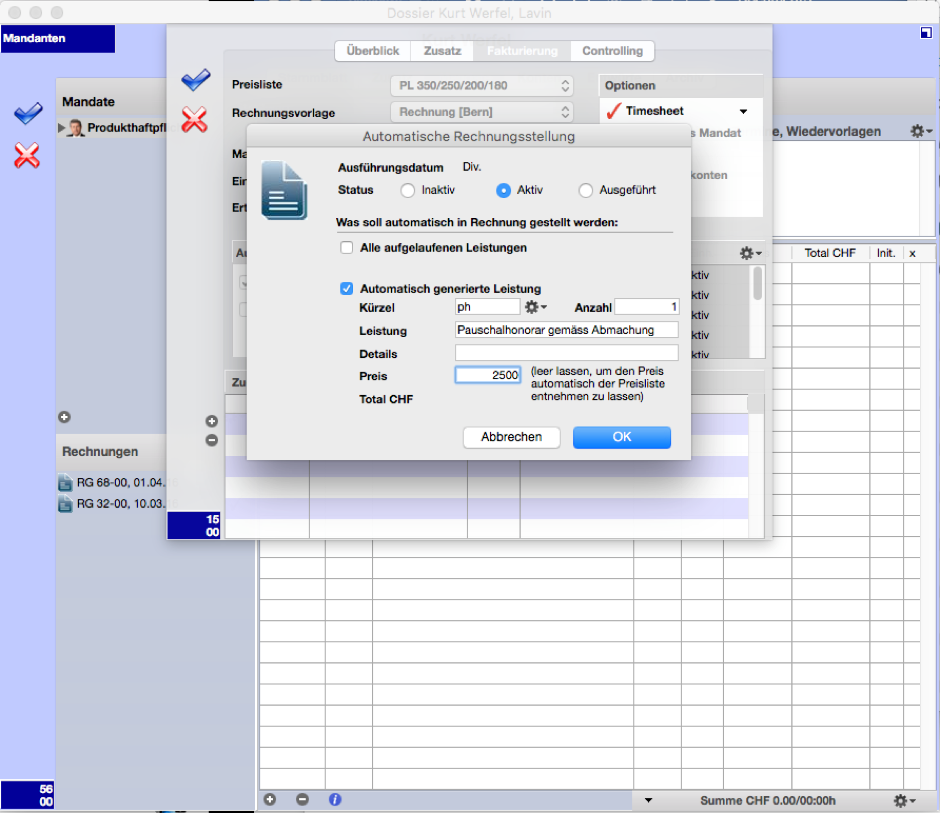Screen dimensions: 940x813
Task: Click the document icon in Automatische Rechnungsstellung dialog
Action: [284, 190]
